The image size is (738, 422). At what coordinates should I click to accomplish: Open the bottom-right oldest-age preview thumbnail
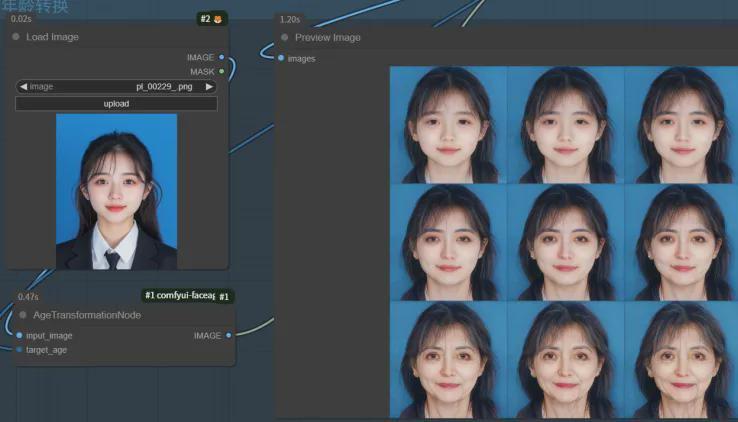click(681, 359)
